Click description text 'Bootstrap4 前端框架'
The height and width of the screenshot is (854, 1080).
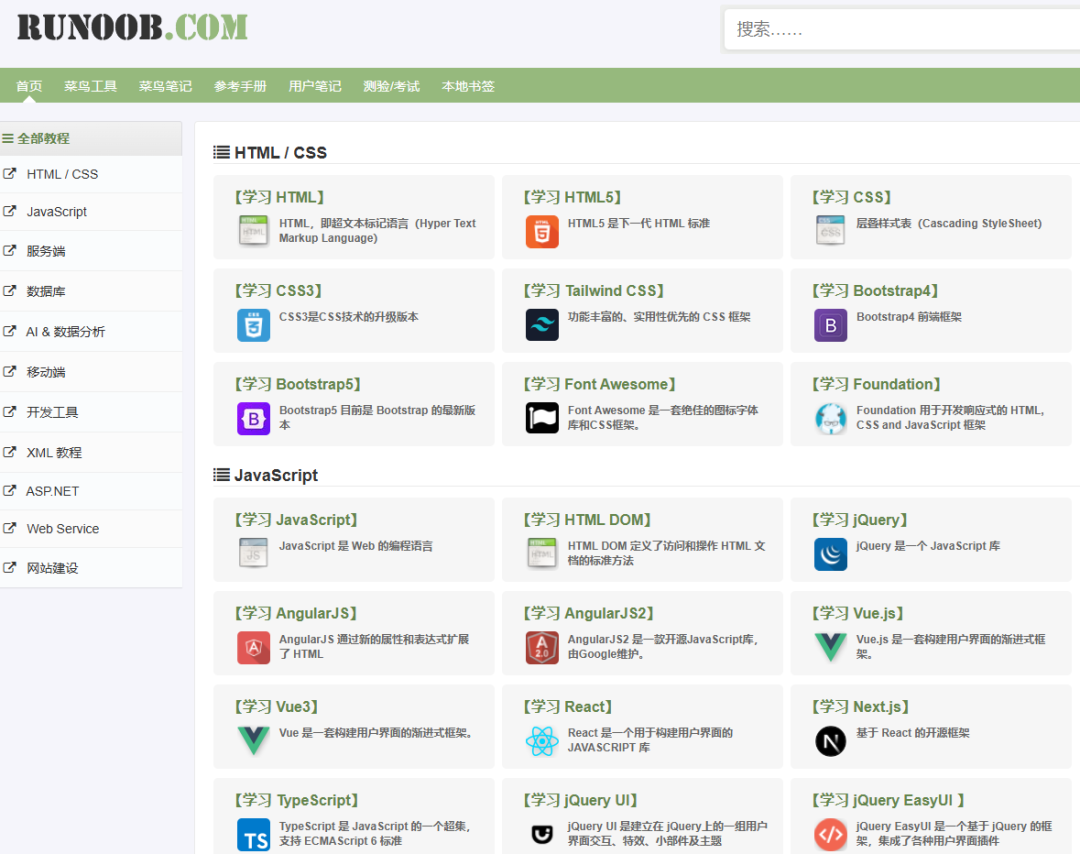pyautogui.click(x=908, y=317)
